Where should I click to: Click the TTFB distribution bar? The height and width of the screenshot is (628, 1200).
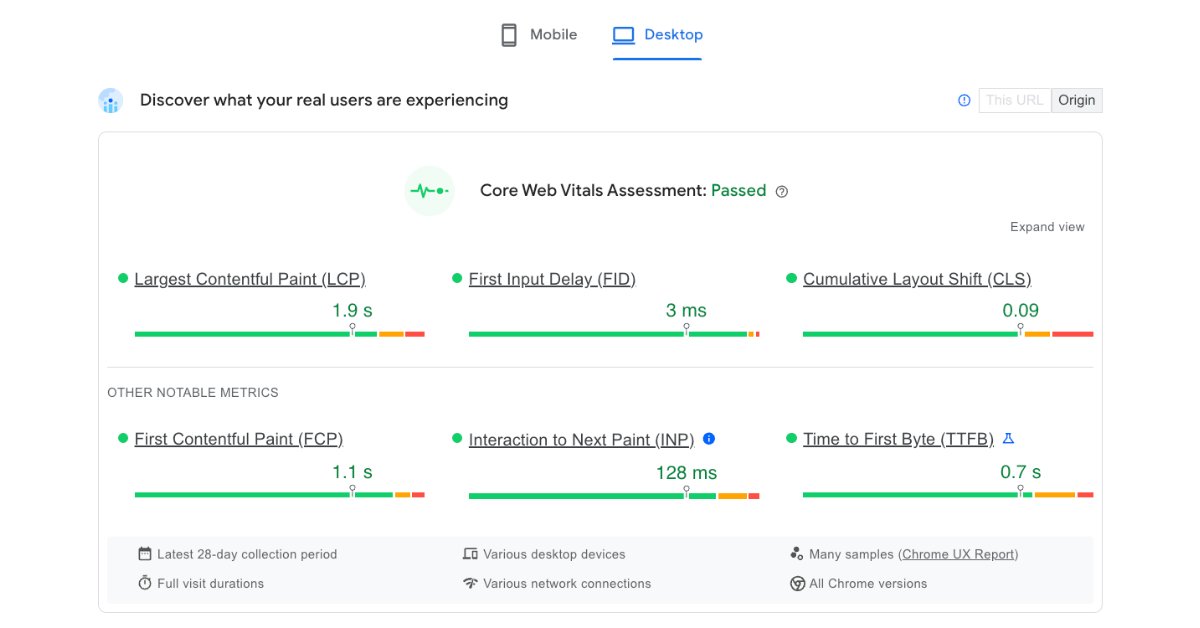click(x=948, y=495)
